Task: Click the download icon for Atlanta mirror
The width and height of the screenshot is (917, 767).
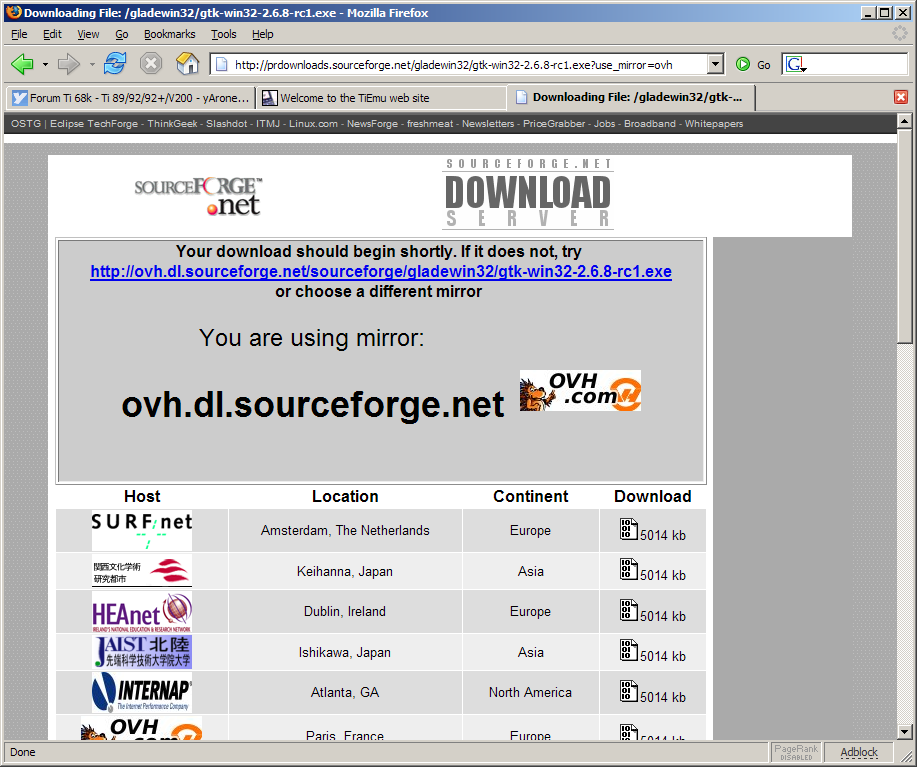Action: pyautogui.click(x=629, y=691)
